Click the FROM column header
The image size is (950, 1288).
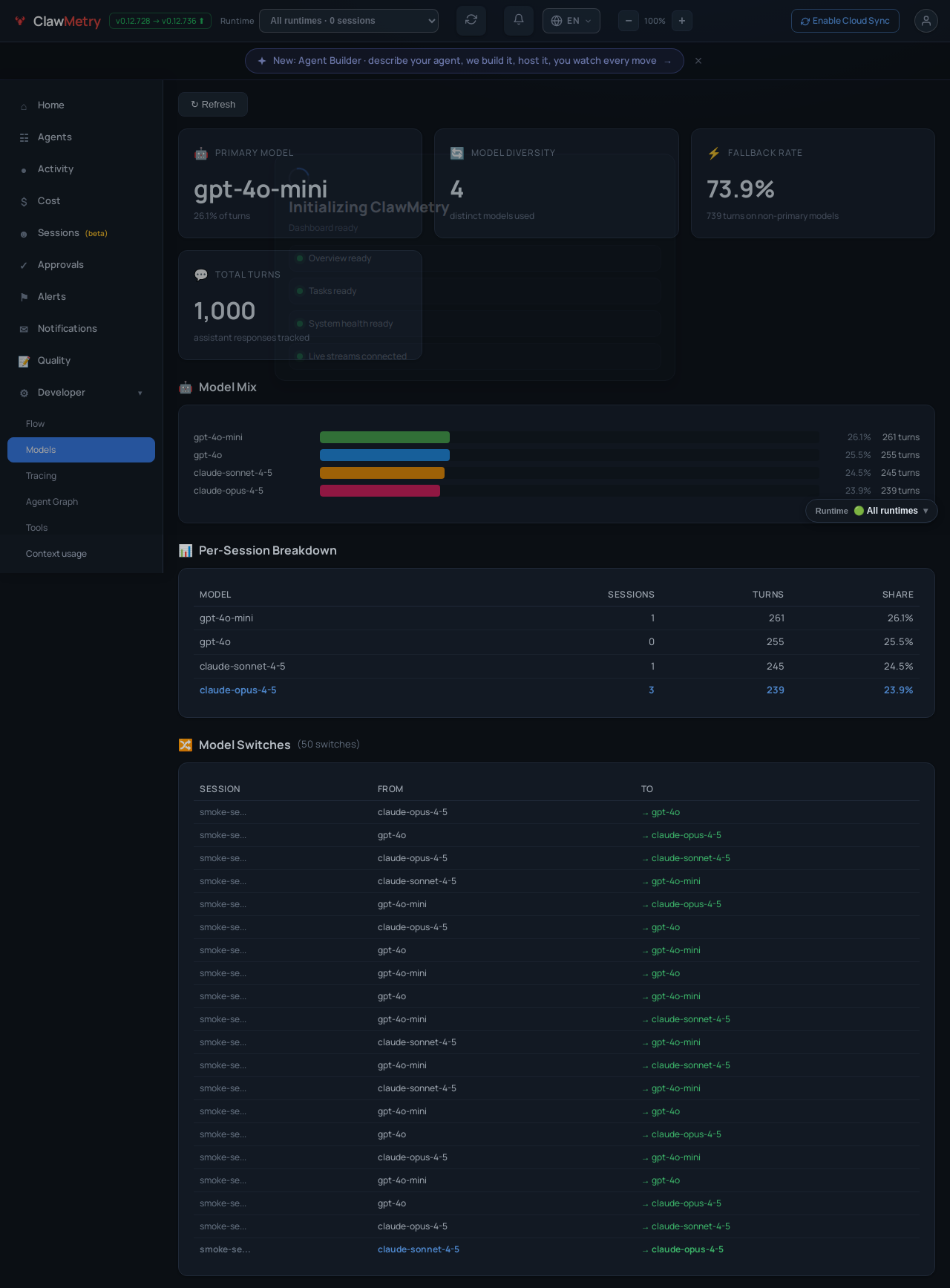[390, 789]
